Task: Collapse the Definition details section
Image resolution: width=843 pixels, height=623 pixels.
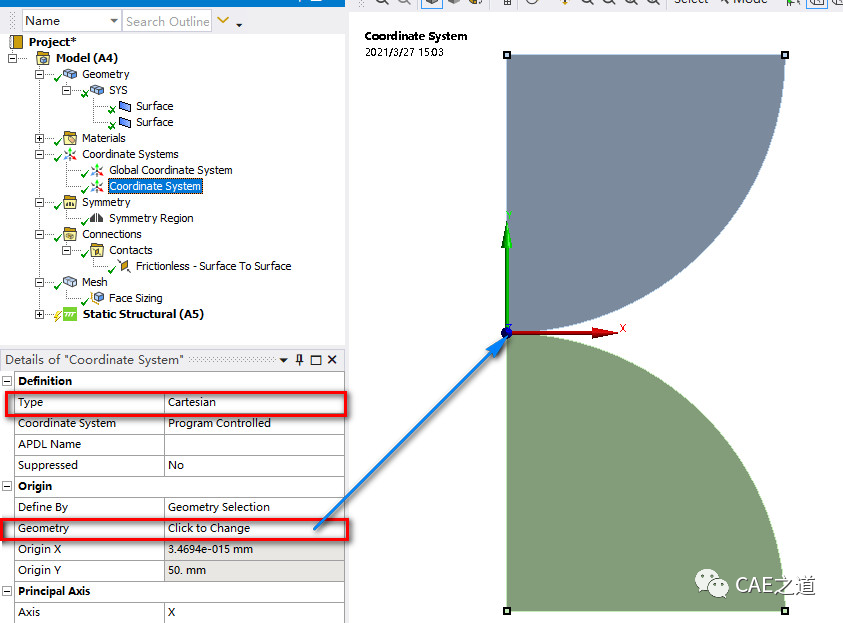Action: tap(7, 381)
